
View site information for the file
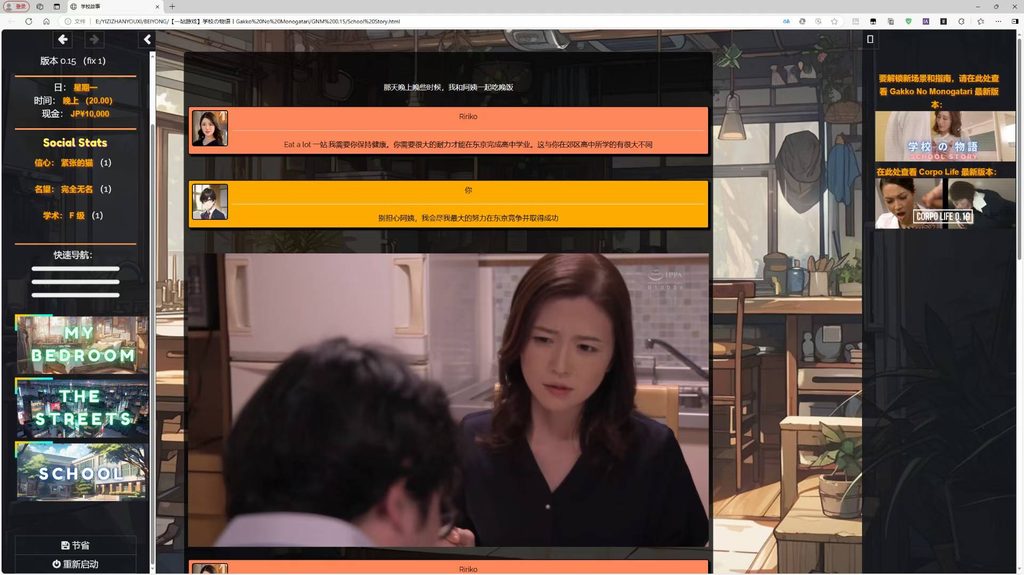pos(74,21)
